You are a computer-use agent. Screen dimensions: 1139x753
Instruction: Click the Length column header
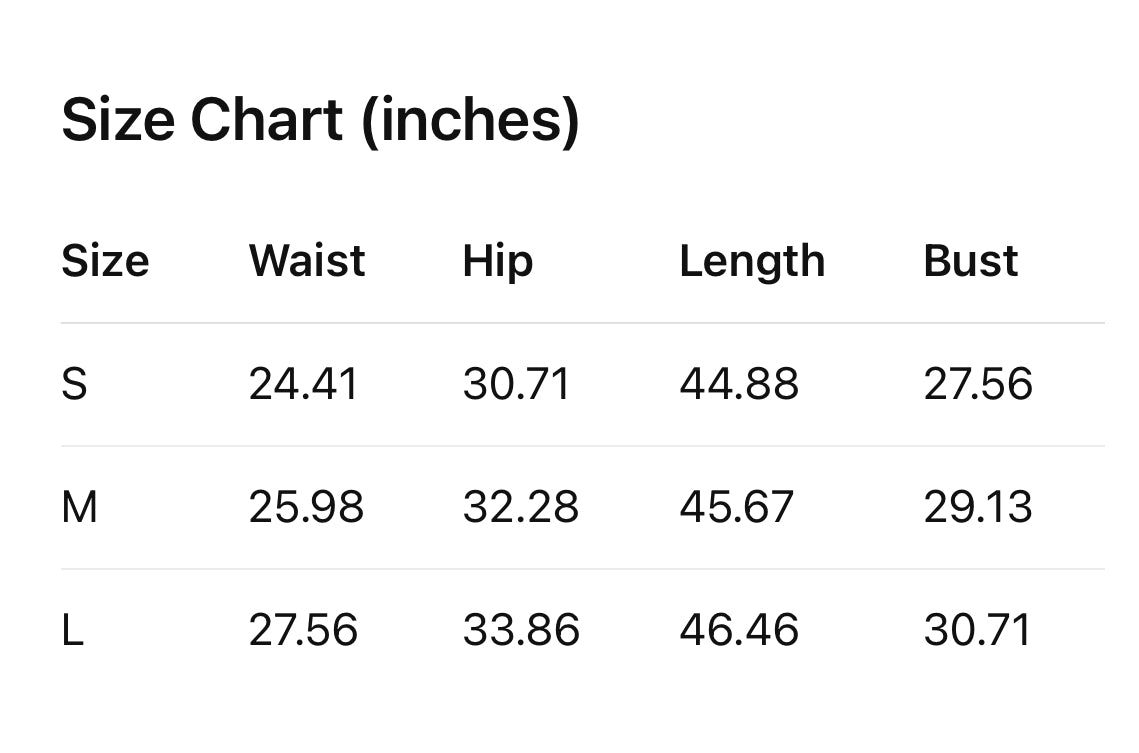tap(752, 262)
